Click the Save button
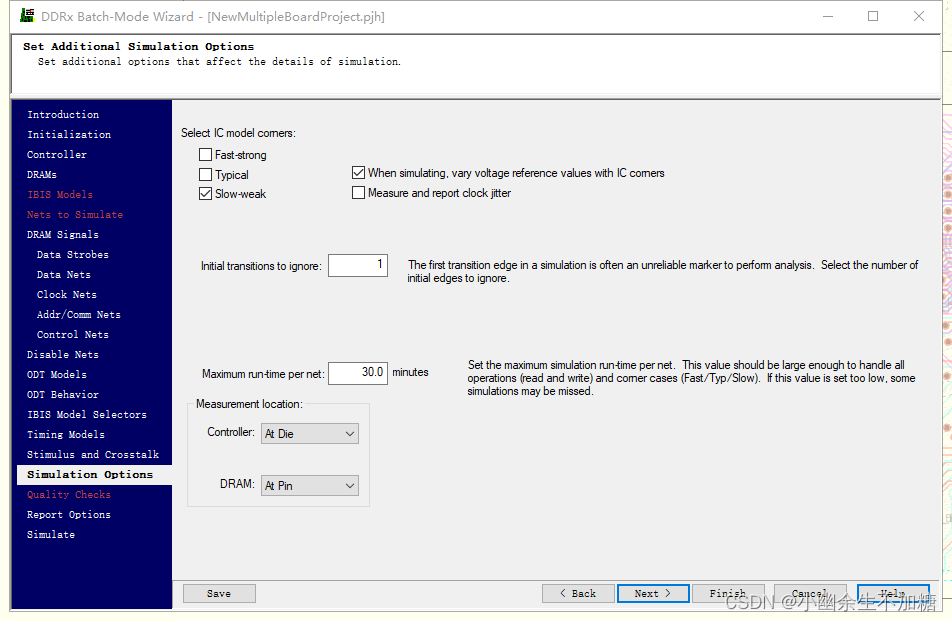 (x=219, y=594)
